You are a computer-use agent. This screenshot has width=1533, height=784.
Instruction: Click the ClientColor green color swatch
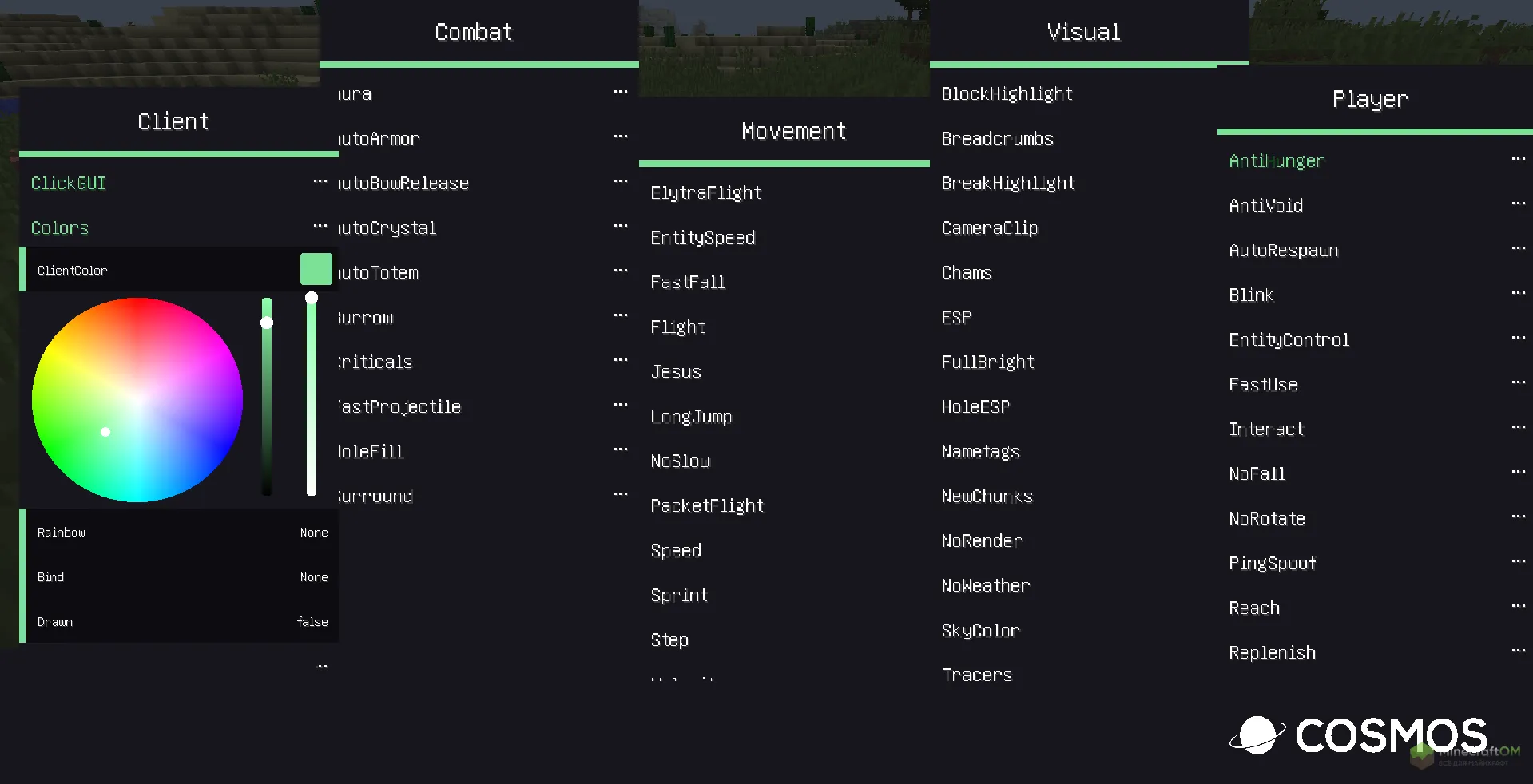coord(316,269)
